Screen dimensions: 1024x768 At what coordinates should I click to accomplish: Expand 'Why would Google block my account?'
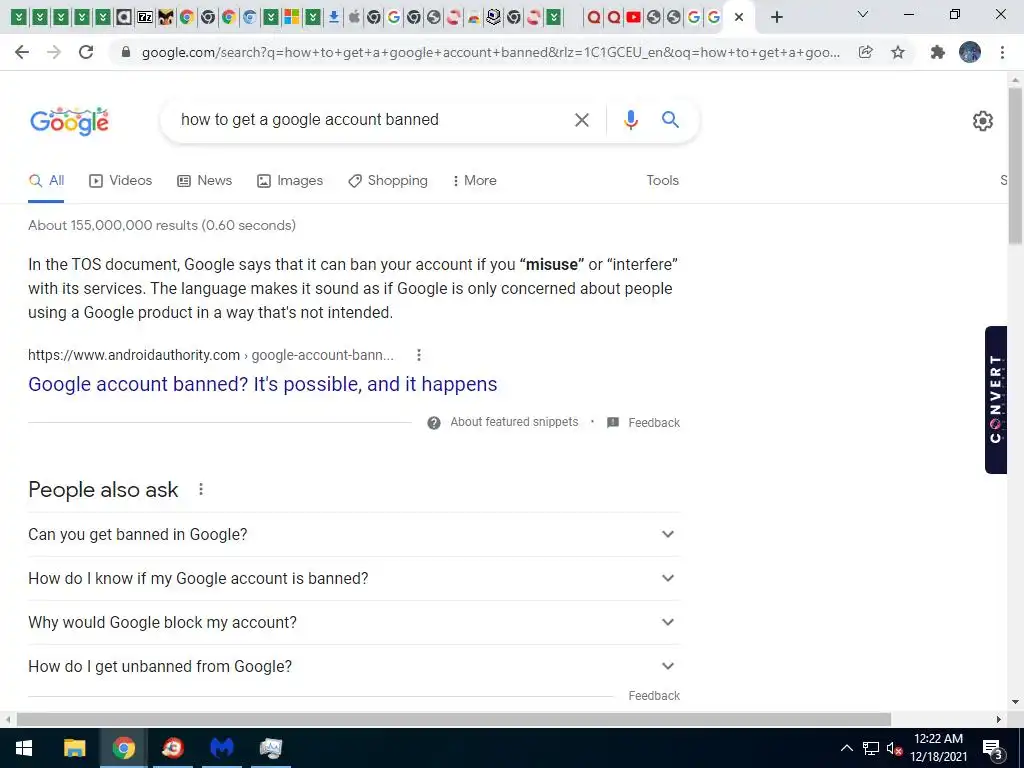tap(354, 622)
